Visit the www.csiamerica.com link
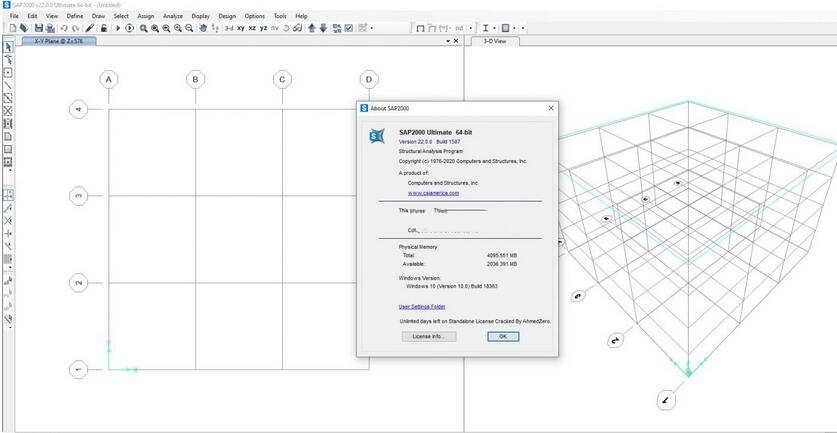This screenshot has height=433, width=837. coord(433,193)
